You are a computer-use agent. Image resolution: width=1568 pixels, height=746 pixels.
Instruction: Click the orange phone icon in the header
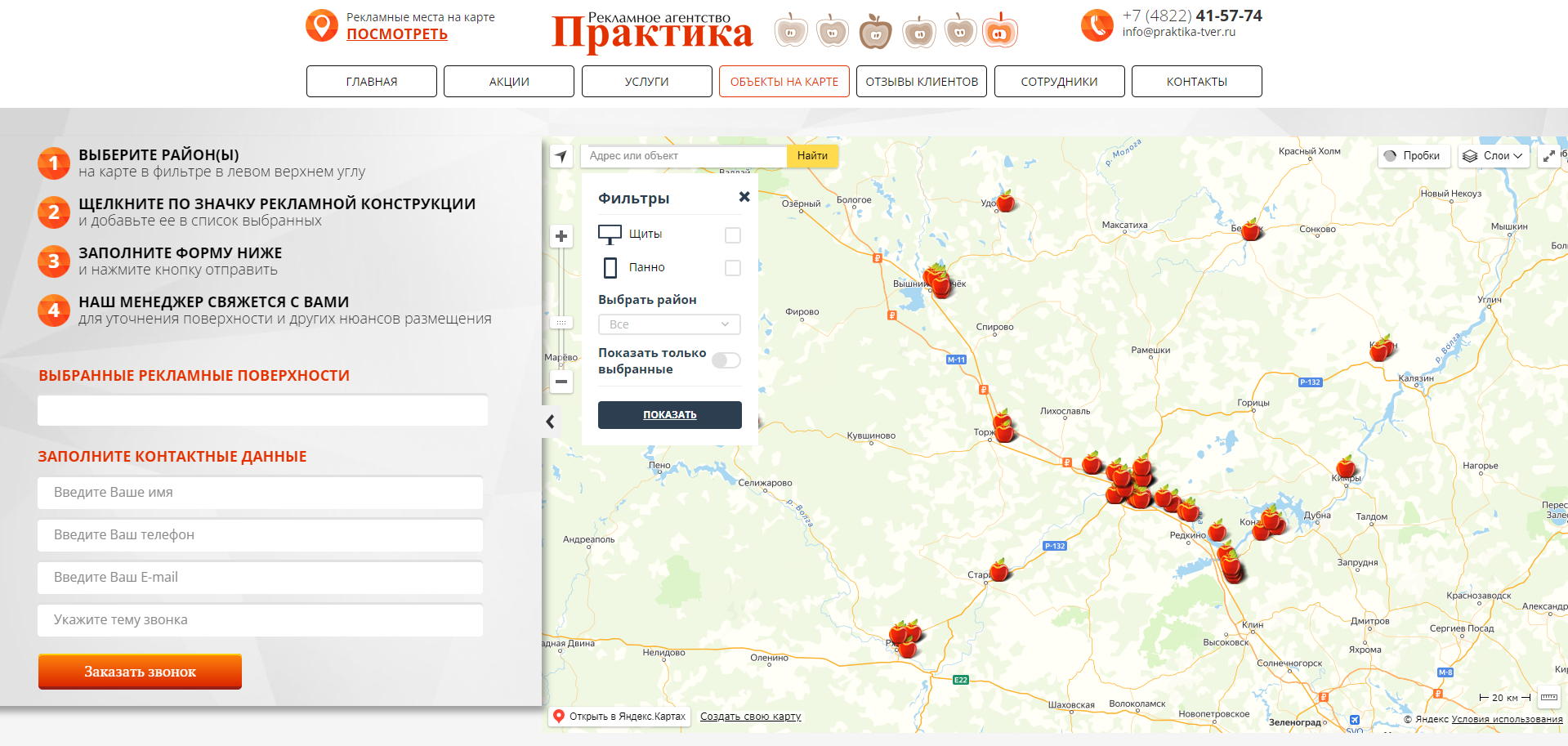pos(1097,25)
